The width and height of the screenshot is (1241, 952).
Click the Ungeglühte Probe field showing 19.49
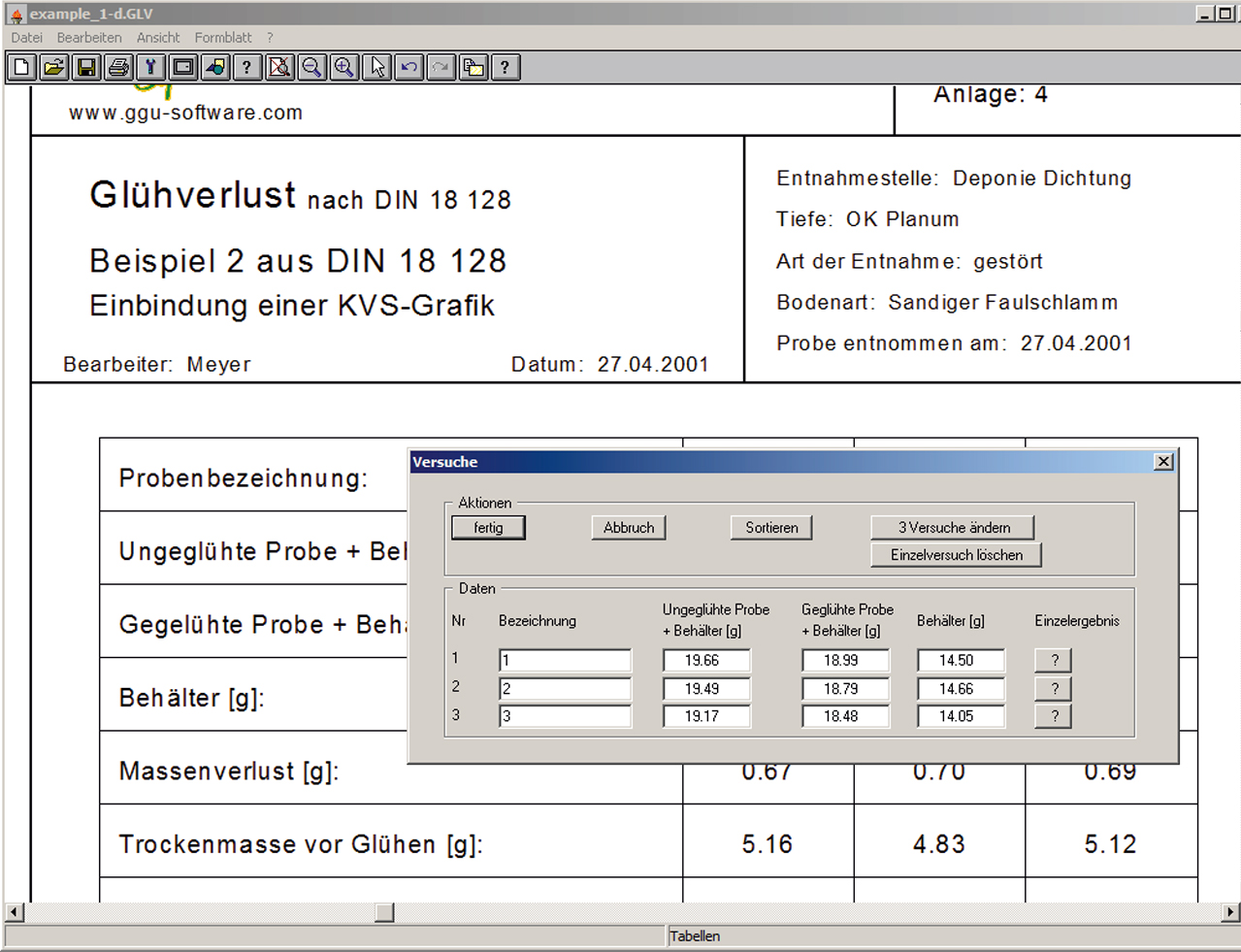706,689
